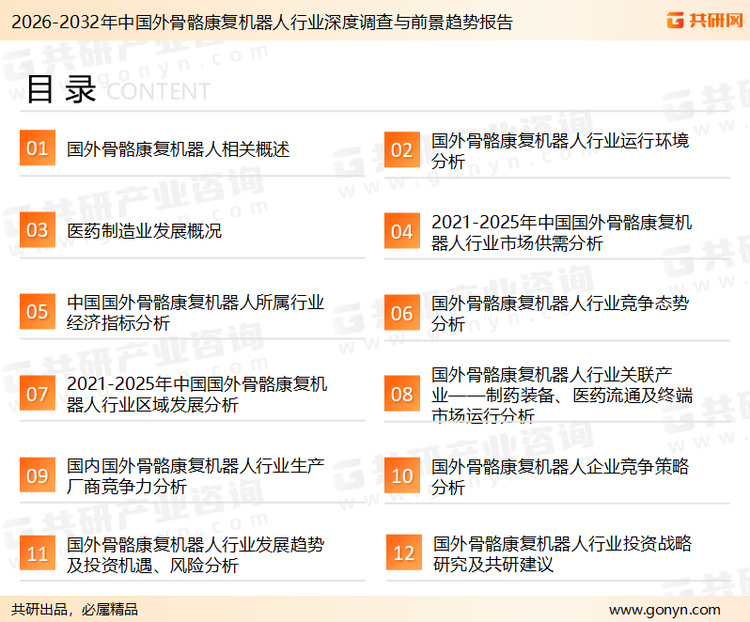
Task: Select chapter 国外骨骼康复机器人企业竞争策略分析
Action: tap(560, 477)
